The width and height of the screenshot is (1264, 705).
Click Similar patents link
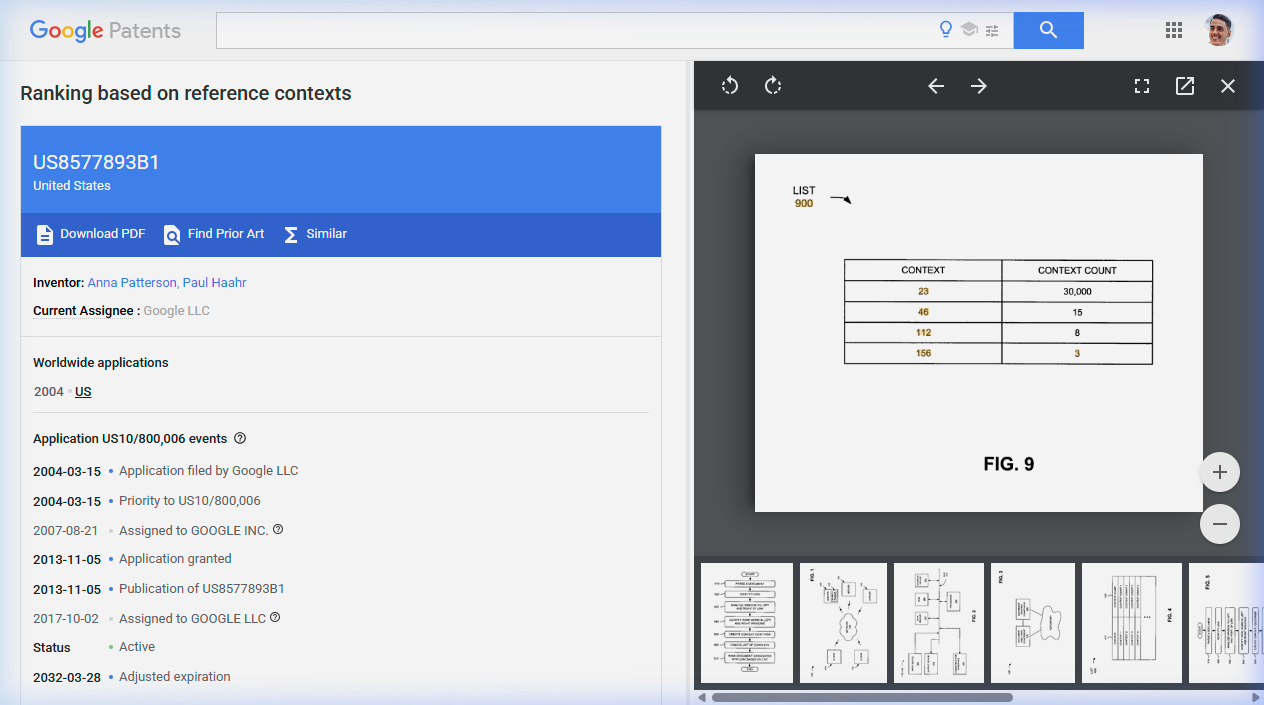(x=315, y=234)
